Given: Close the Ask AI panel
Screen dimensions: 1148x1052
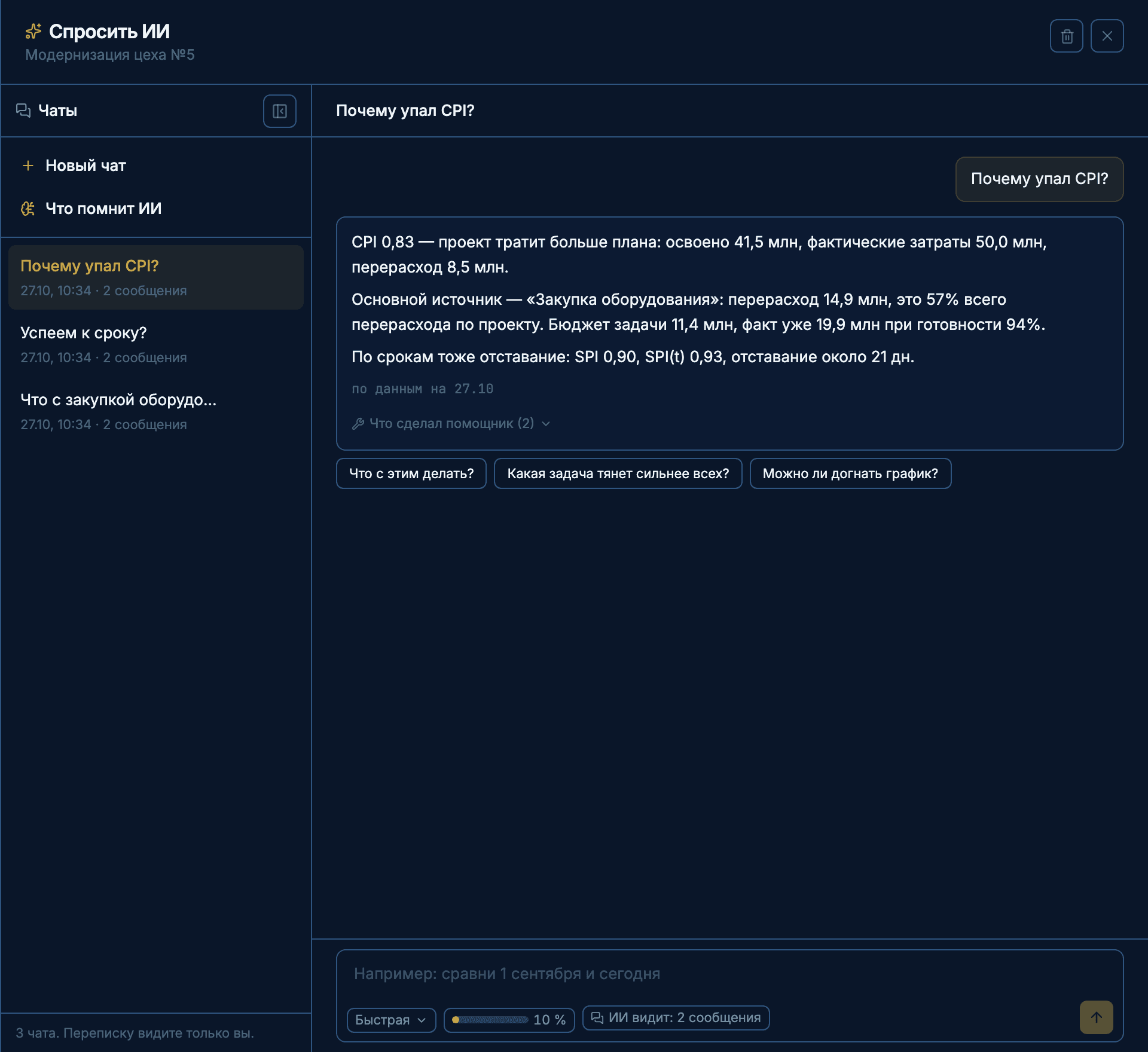Looking at the screenshot, I should tap(1107, 36).
